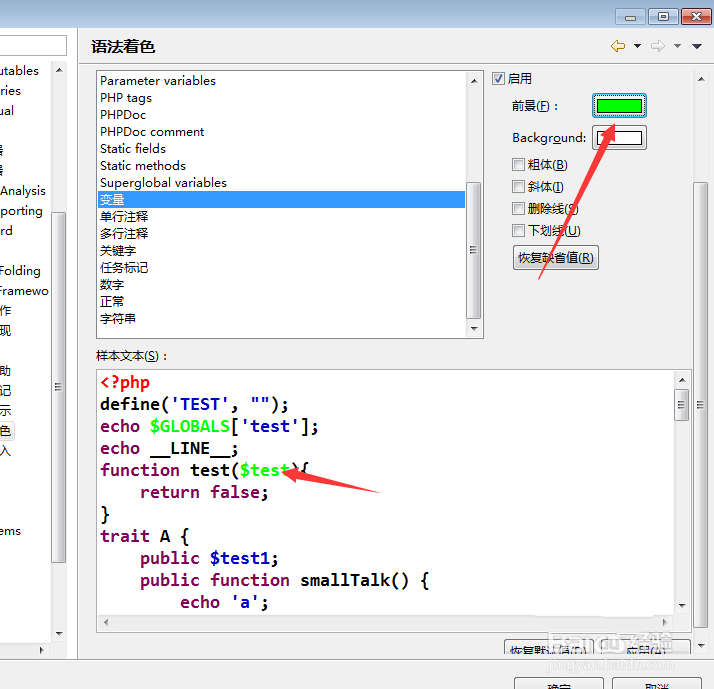Select 'Static methods' in the element list
Image resolution: width=714 pixels, height=689 pixels.
click(281, 166)
